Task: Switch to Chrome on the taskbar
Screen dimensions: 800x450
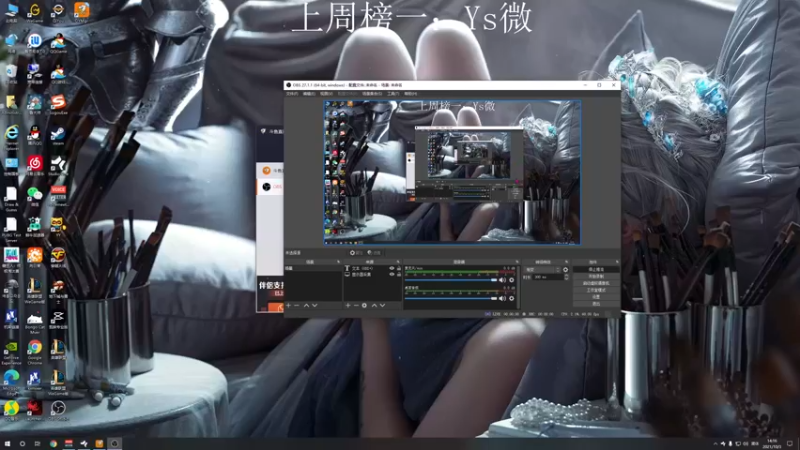Action: pyautogui.click(x=53, y=444)
